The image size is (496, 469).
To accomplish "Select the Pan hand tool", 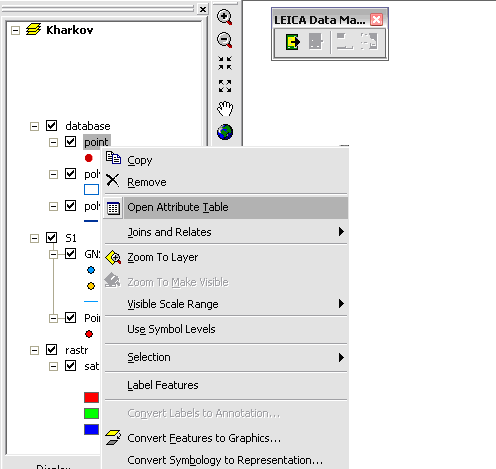I will point(225,108).
